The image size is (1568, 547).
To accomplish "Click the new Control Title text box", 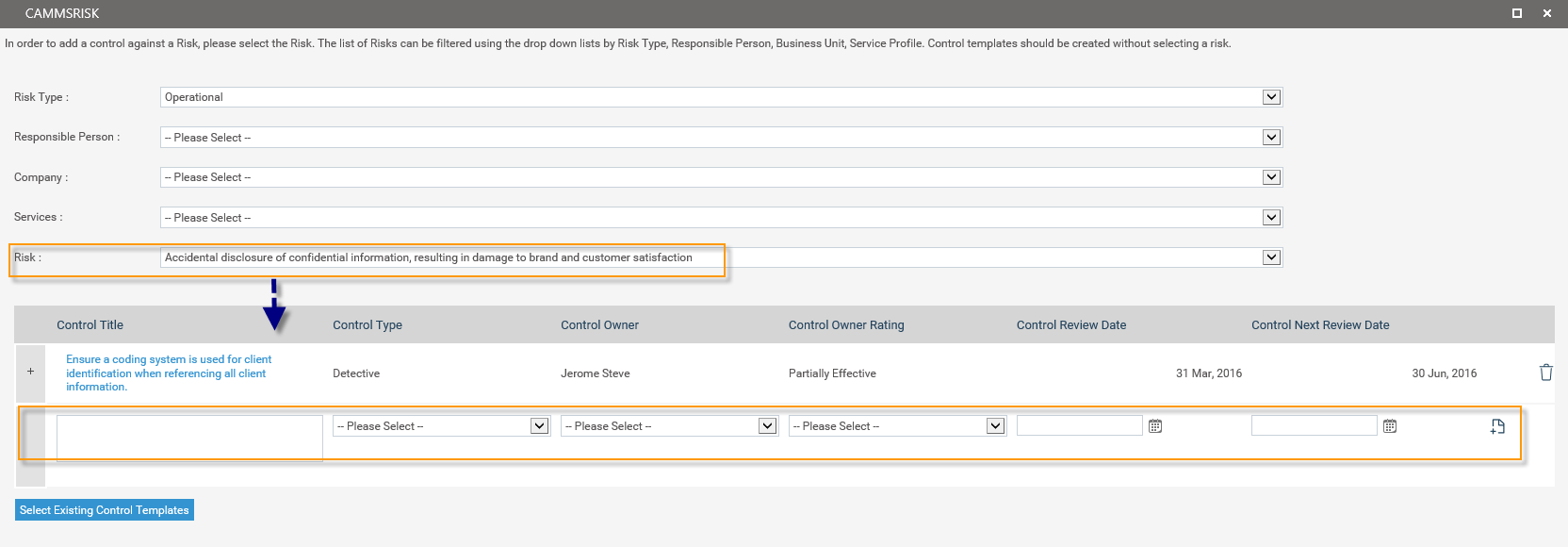I will [x=189, y=439].
